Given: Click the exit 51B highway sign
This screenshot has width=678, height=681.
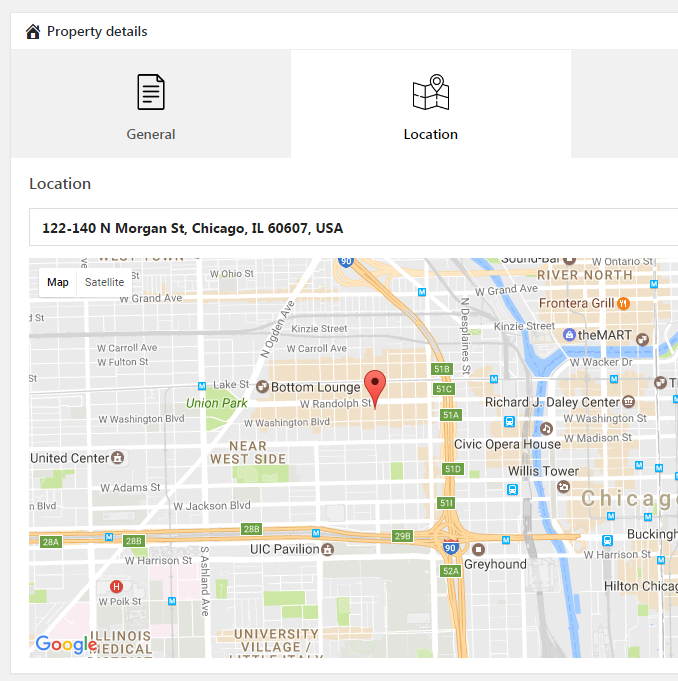Looking at the screenshot, I should point(442,369).
